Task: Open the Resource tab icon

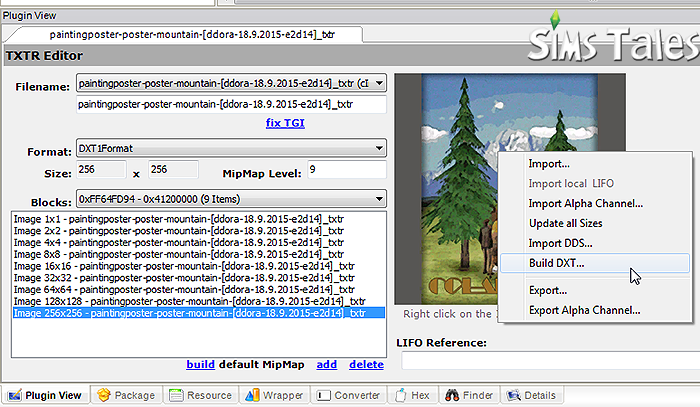Action: point(176,395)
